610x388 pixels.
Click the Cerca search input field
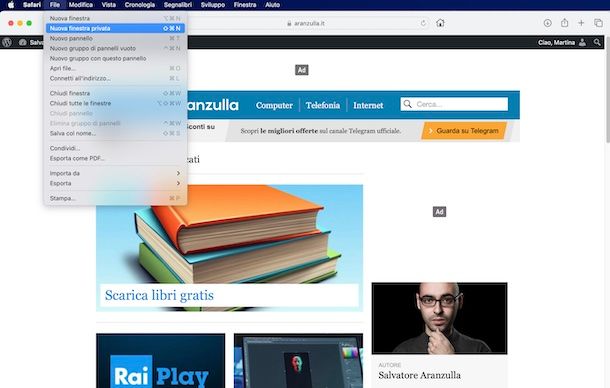tap(454, 104)
